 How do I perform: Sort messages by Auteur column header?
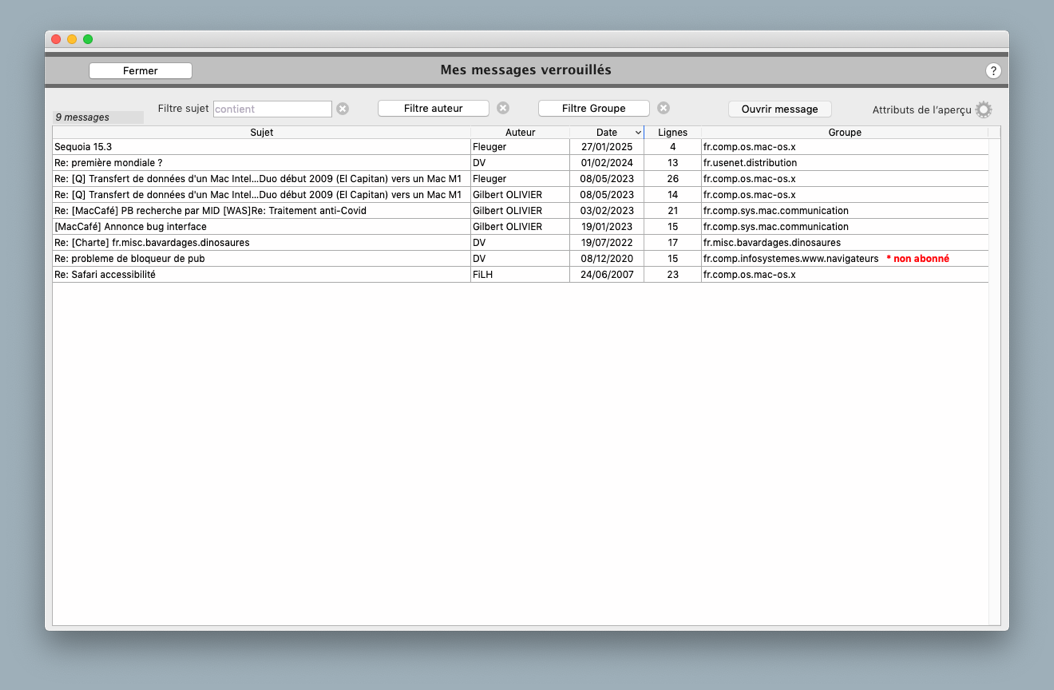coord(520,132)
